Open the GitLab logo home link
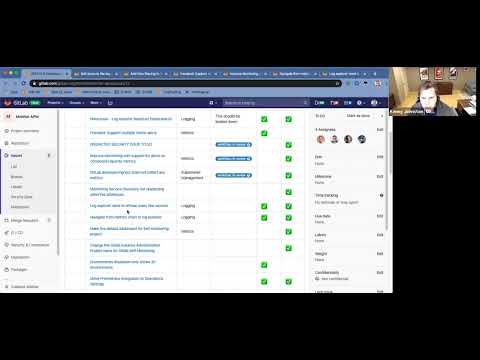The width and height of the screenshot is (480, 360). 17,103
